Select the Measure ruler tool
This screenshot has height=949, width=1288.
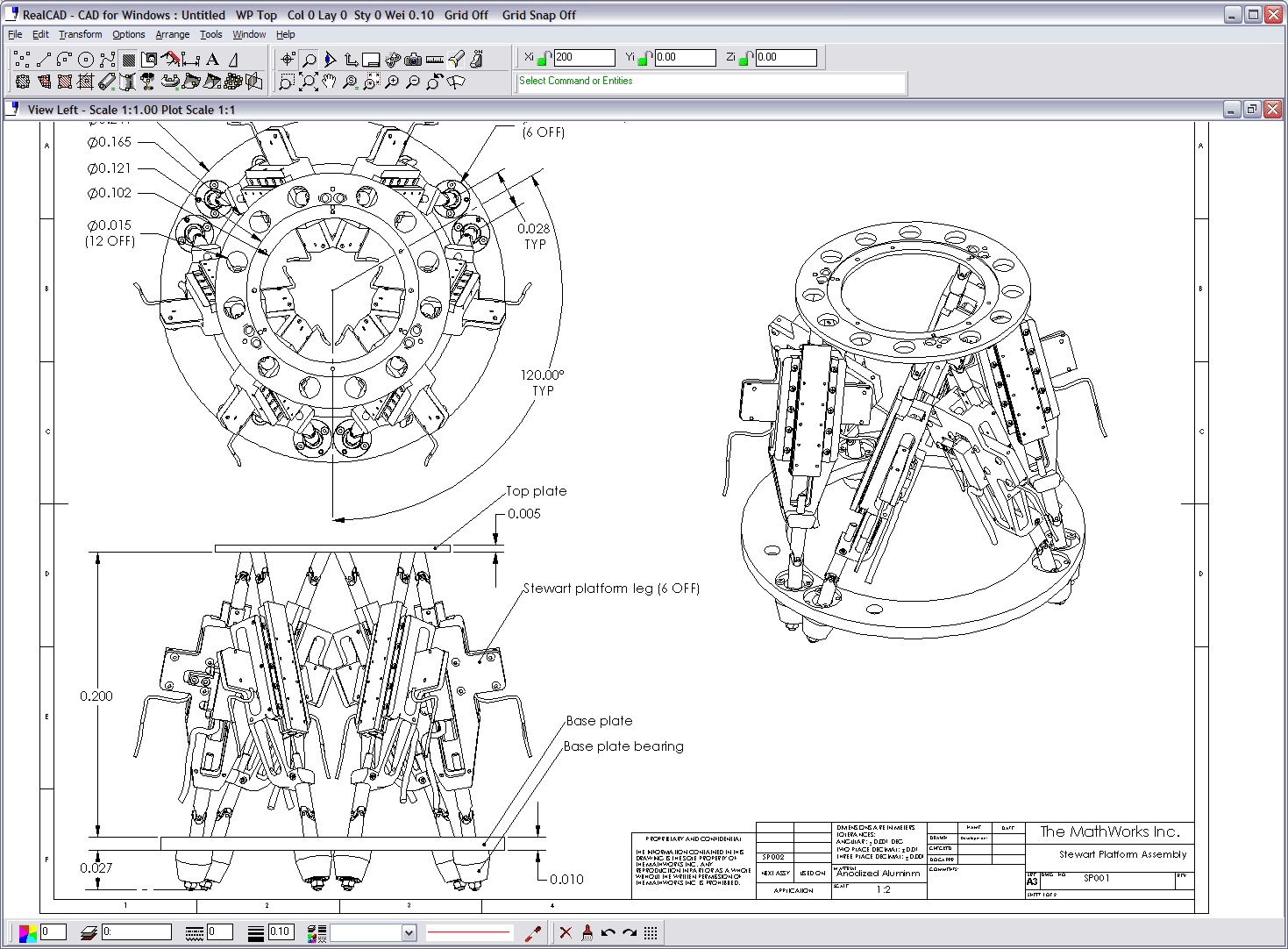[x=435, y=61]
